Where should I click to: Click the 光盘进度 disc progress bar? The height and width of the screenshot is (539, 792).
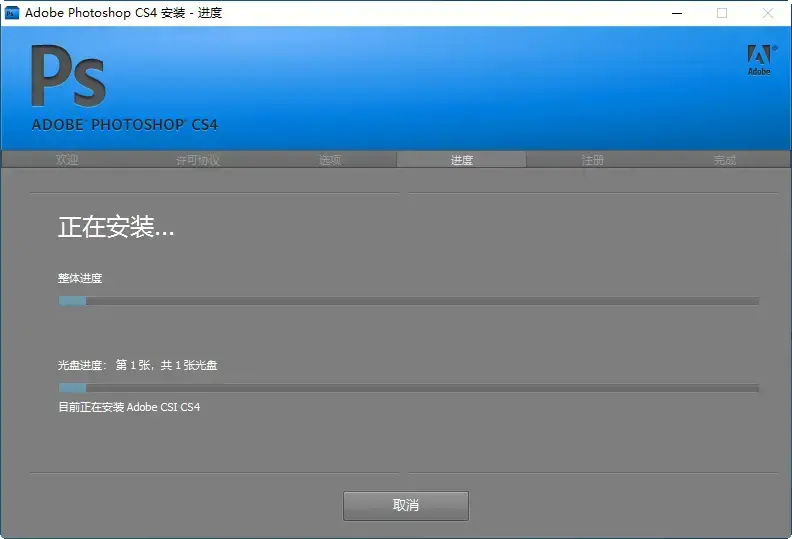(409, 388)
